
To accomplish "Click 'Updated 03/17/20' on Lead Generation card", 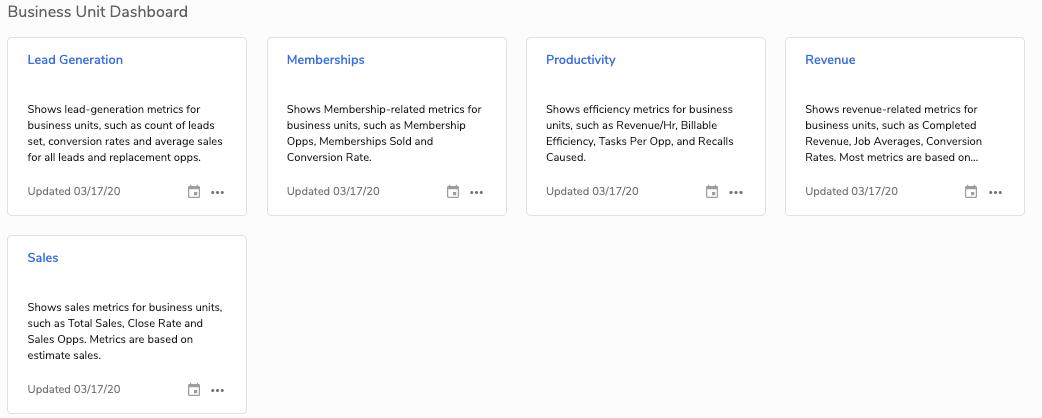I will [74, 191].
